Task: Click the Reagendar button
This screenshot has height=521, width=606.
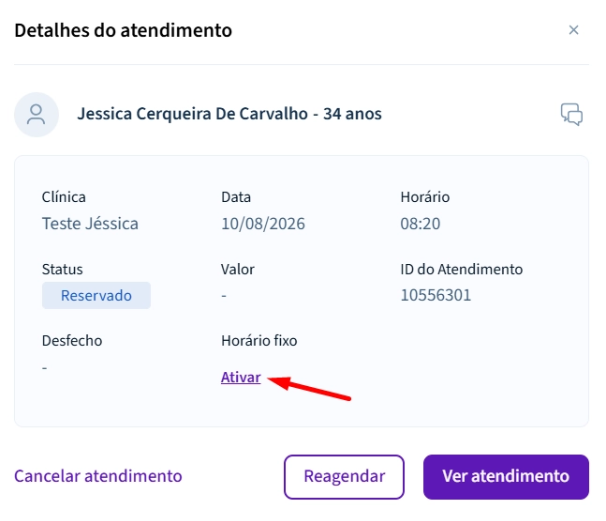Action: coord(344,477)
